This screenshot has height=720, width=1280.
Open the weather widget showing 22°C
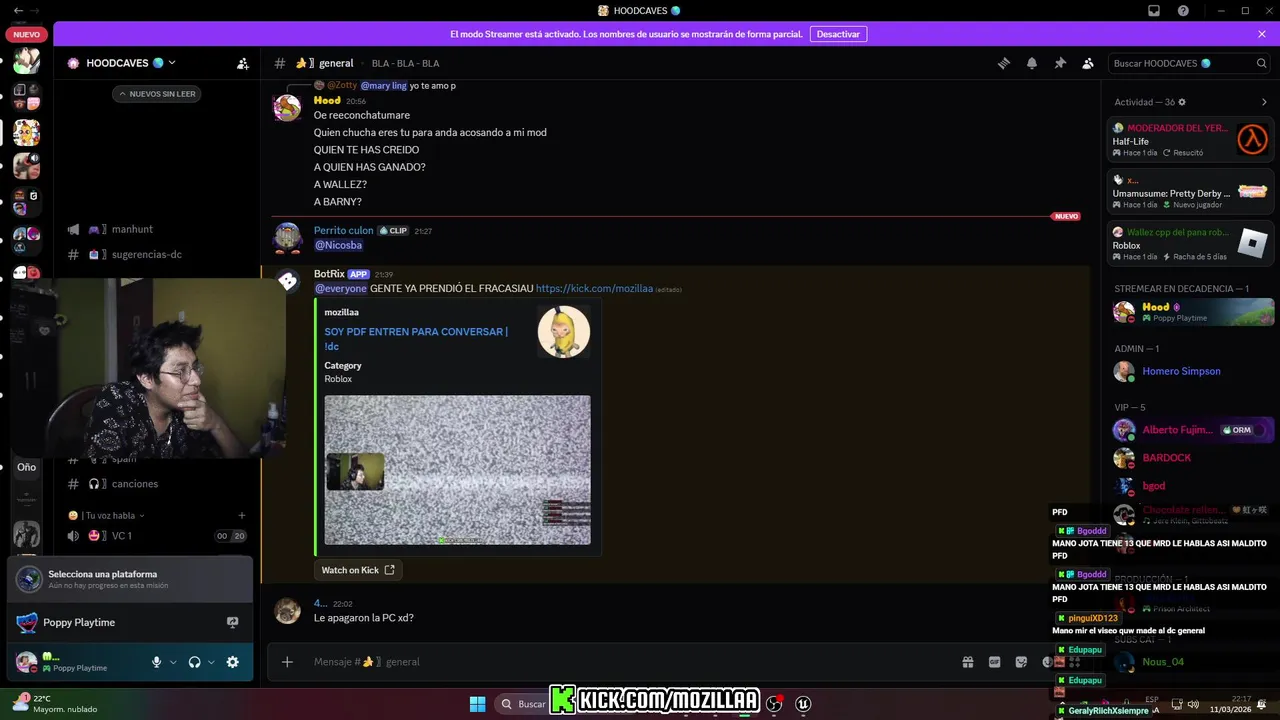[55, 704]
